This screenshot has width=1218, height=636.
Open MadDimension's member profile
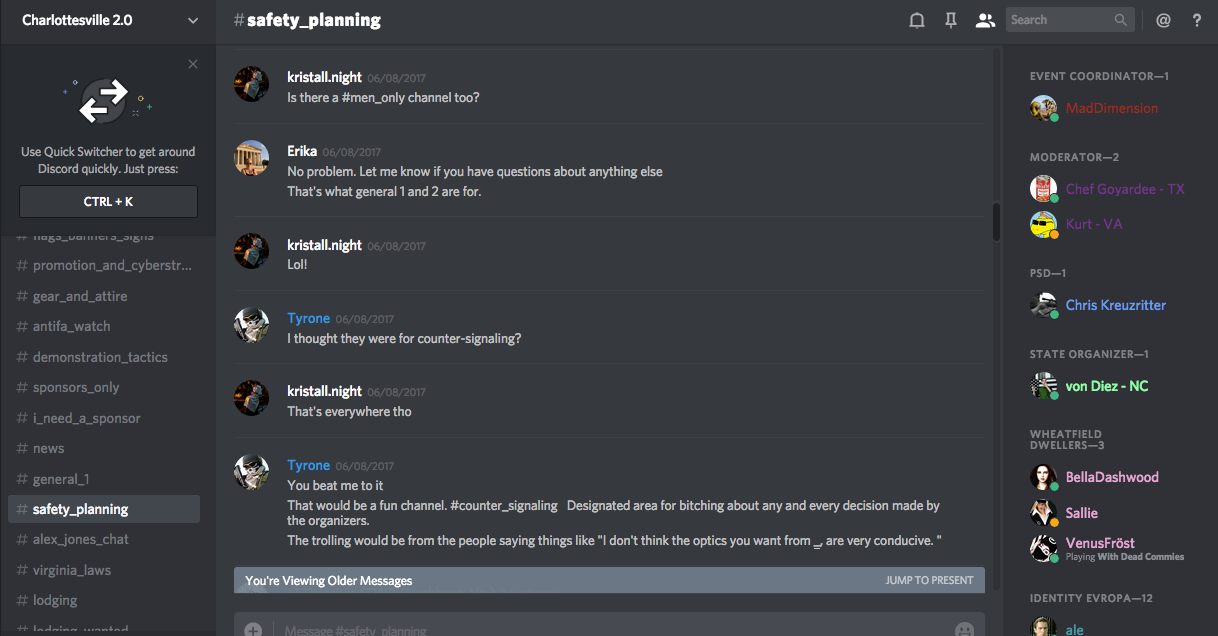1111,108
